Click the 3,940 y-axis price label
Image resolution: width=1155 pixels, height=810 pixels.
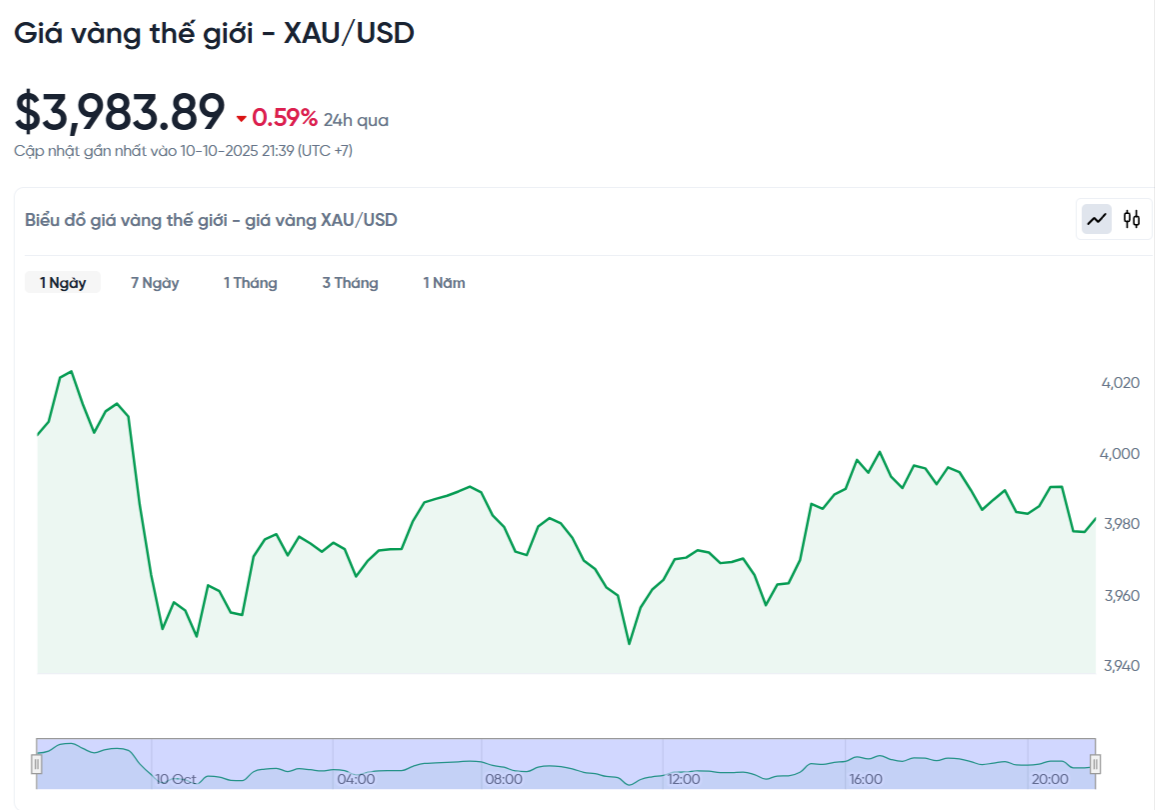coord(1120,665)
